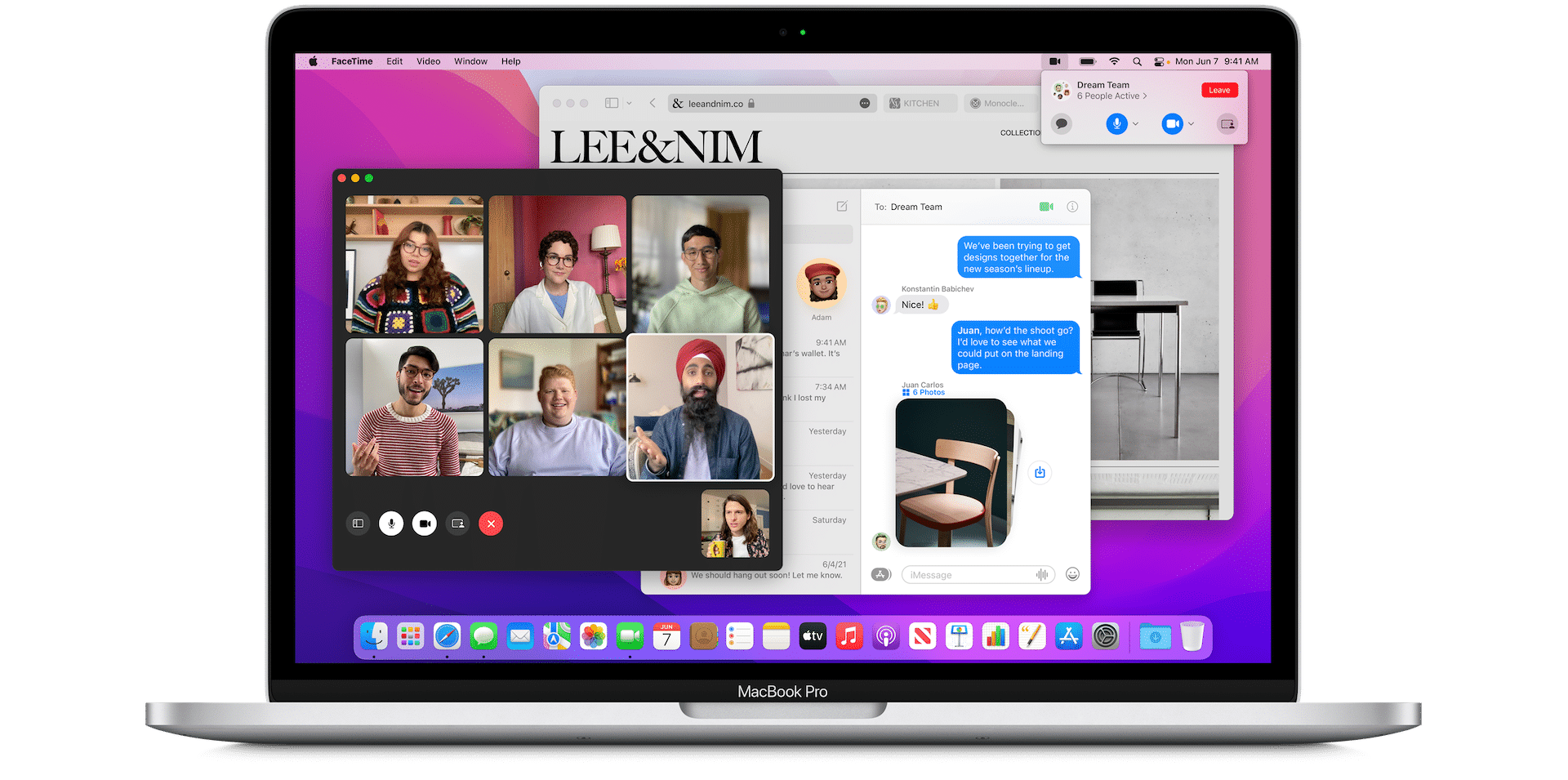Open the page options ellipsis in the Safari address bar
Screen dimensions: 1568x780
click(865, 104)
